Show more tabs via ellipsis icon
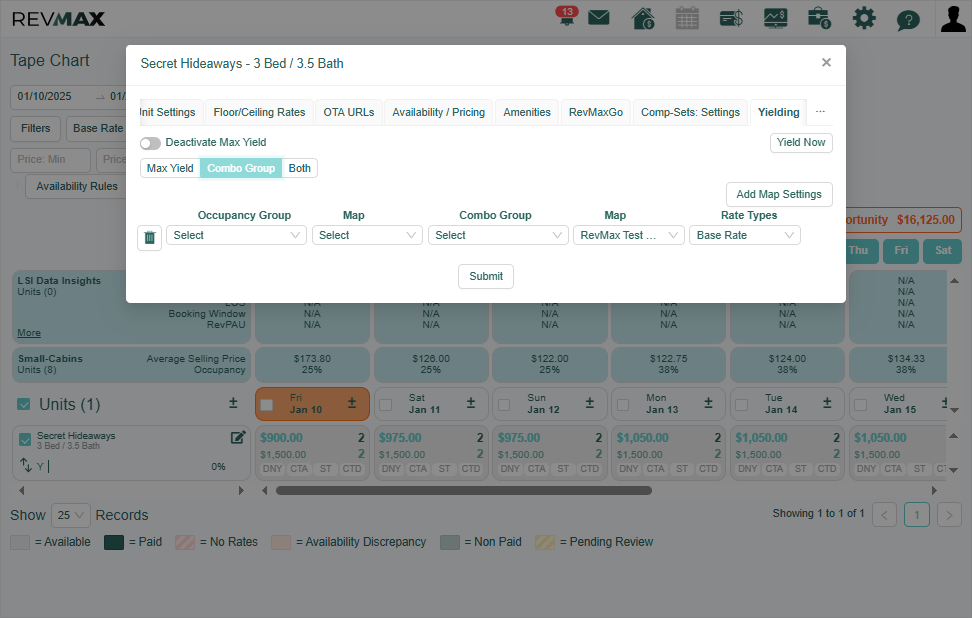Screen dimensions: 972x618 (820, 112)
